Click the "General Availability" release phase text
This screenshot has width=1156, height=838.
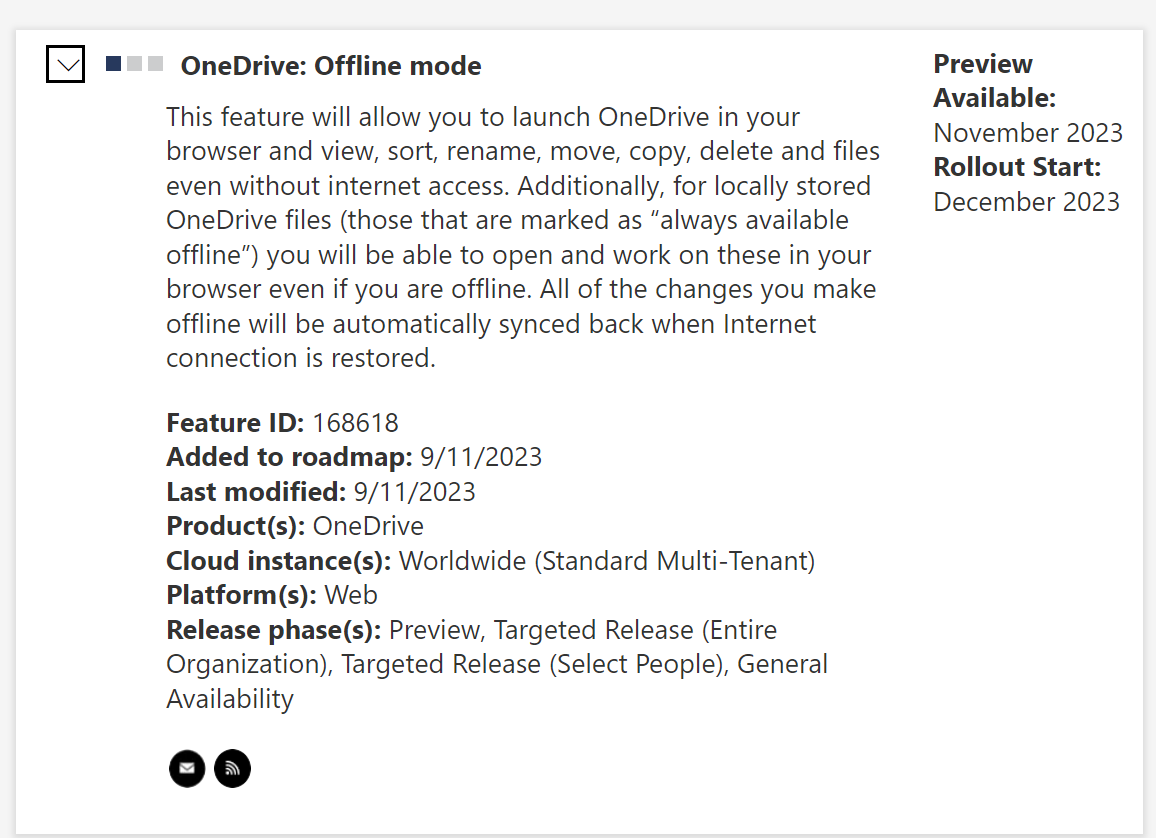782,664
